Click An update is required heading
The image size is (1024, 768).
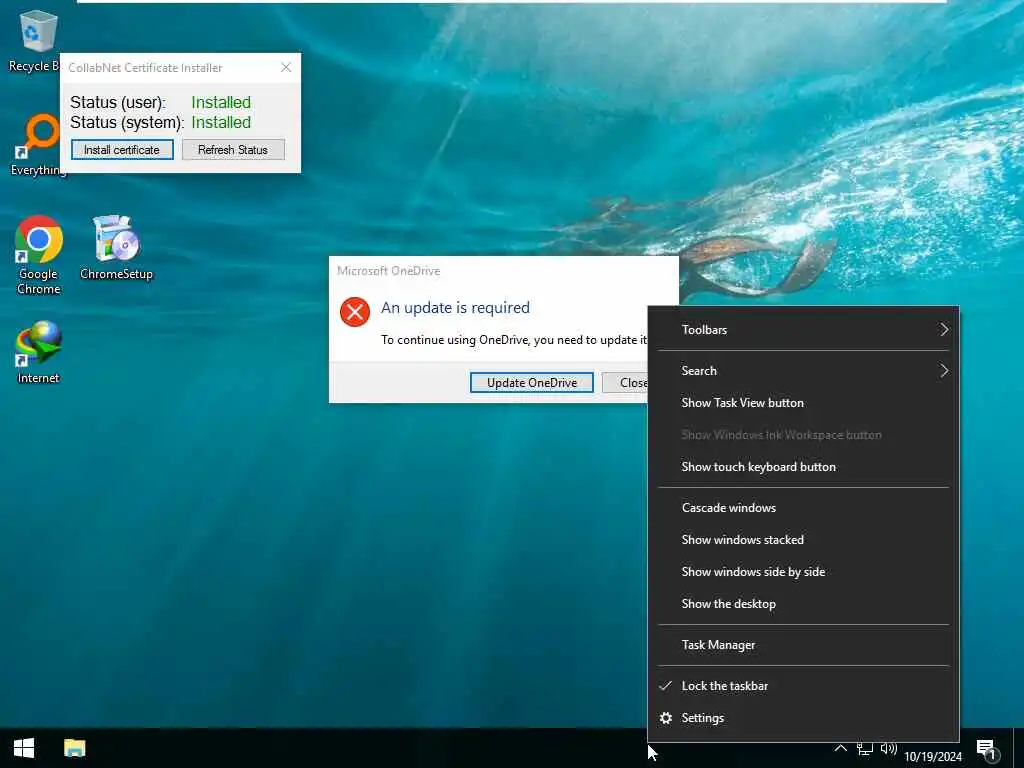tap(455, 308)
